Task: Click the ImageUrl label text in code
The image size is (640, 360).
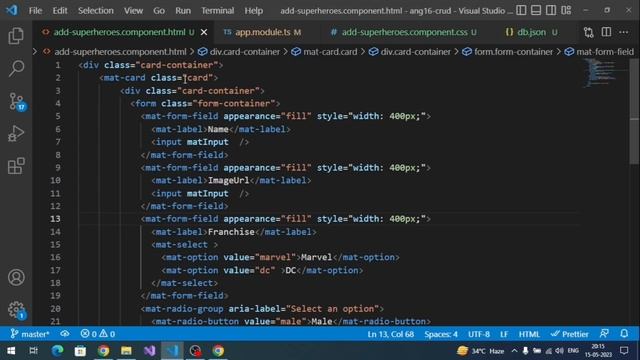Action: pyautogui.click(x=229, y=181)
